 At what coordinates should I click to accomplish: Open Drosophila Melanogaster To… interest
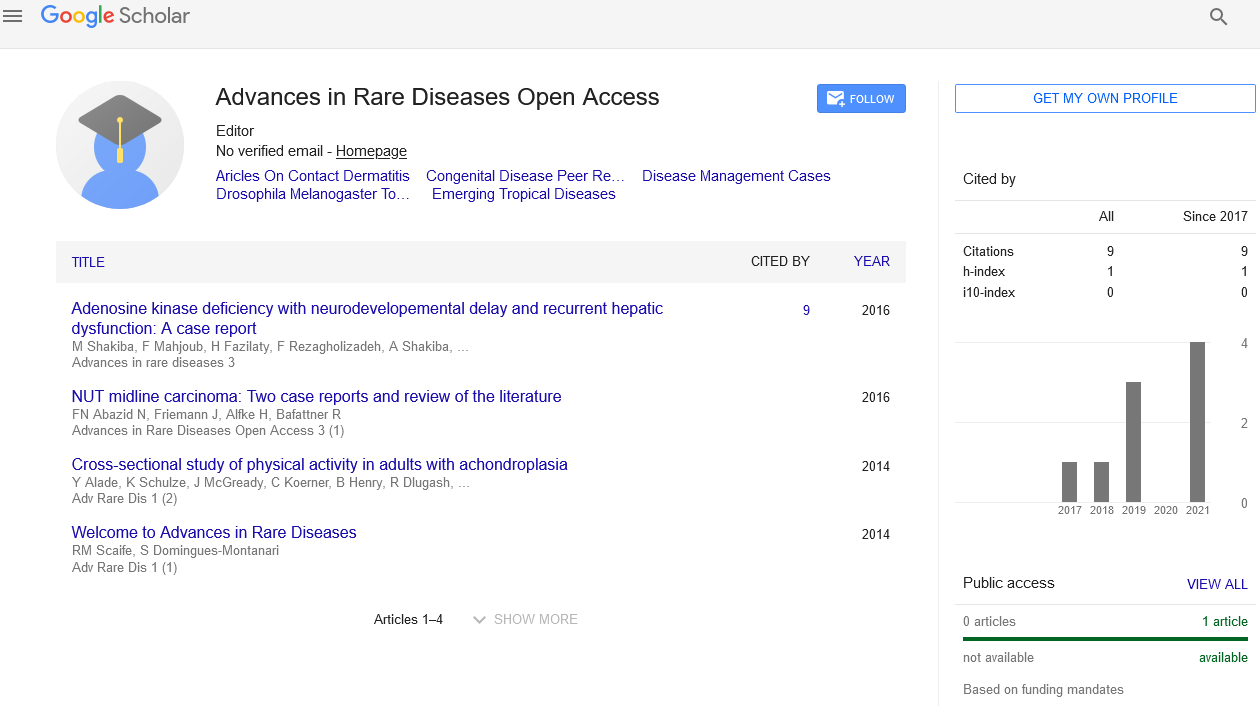pos(313,194)
